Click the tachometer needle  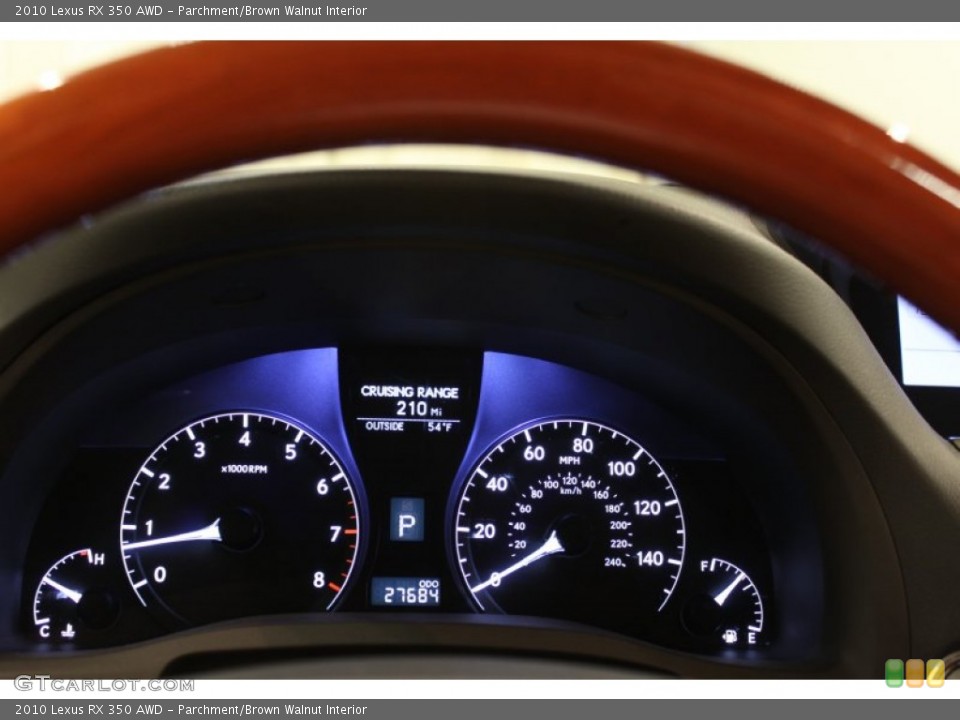173,537
